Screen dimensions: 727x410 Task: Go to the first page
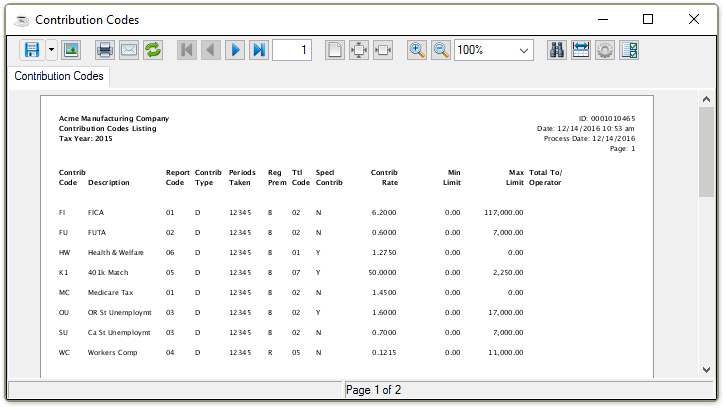187,50
